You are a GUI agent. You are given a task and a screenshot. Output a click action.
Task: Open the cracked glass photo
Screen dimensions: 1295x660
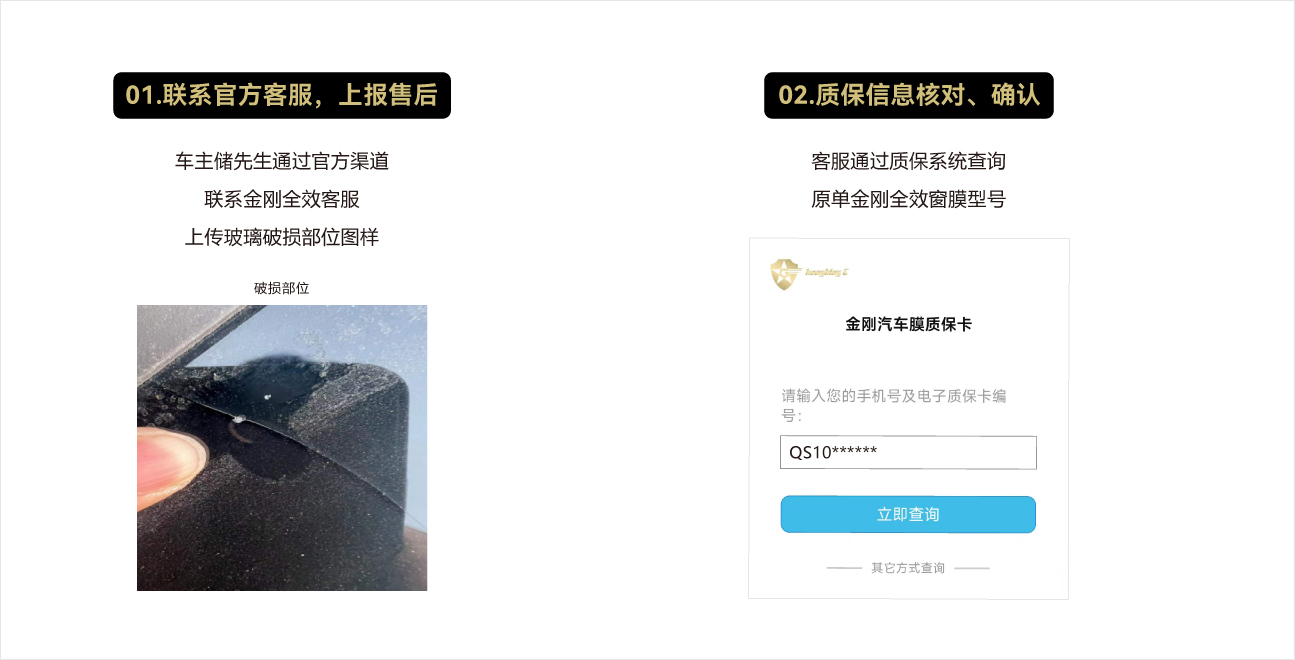pos(282,448)
